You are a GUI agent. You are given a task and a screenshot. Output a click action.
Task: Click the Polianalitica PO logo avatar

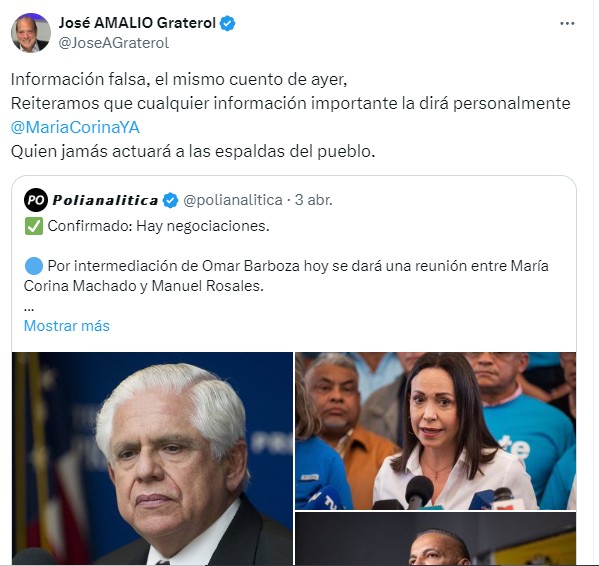36,200
